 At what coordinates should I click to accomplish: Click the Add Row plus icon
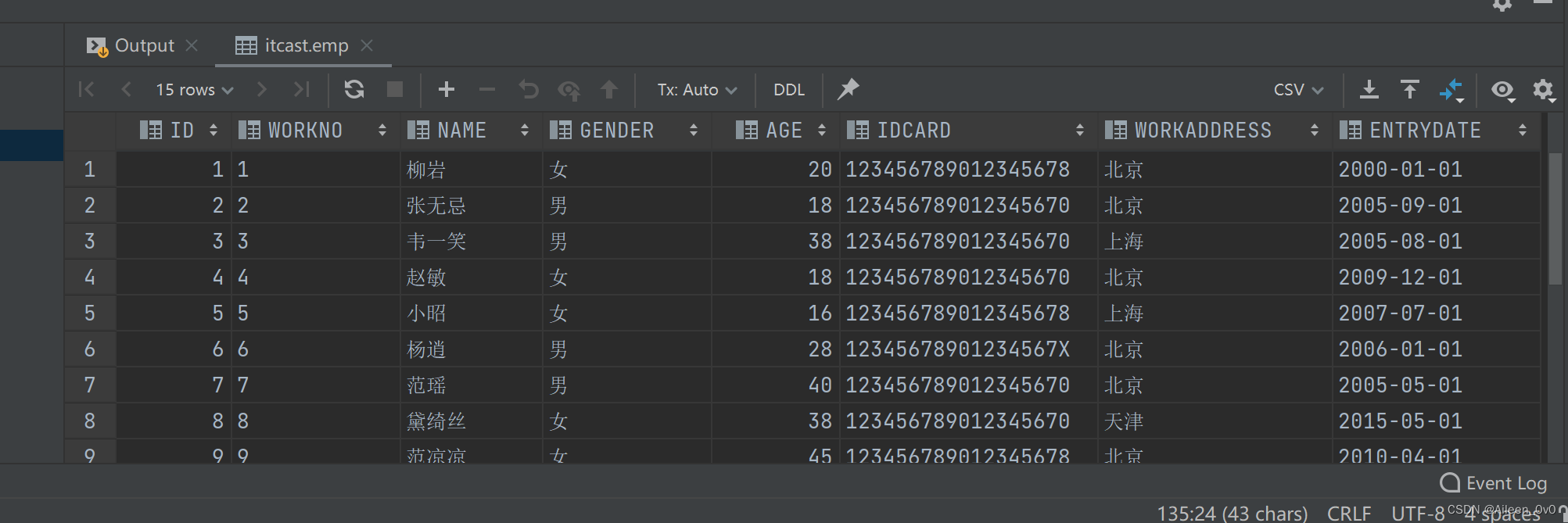[447, 90]
